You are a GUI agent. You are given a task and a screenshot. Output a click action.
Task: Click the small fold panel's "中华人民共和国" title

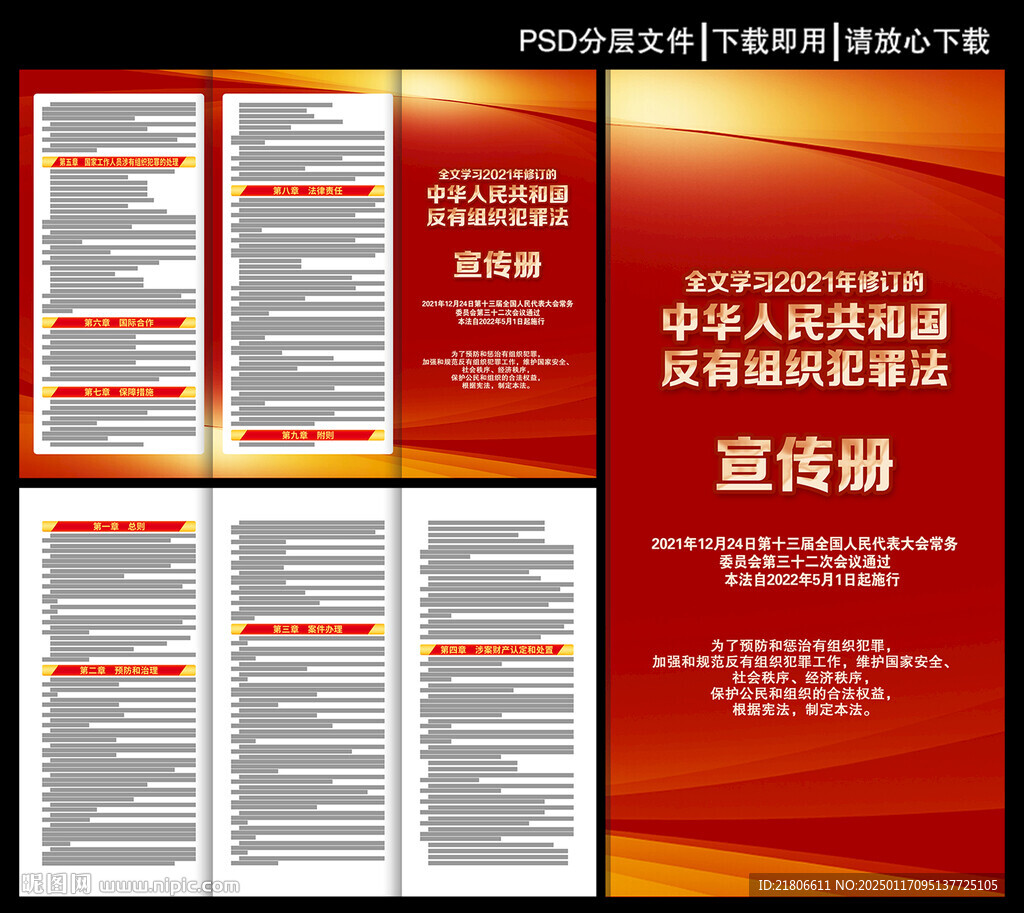(x=498, y=194)
